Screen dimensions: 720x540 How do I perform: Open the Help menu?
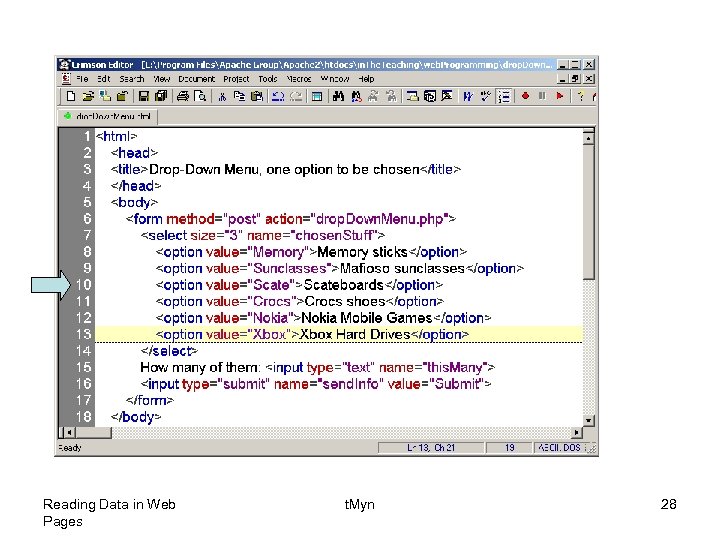[x=366, y=79]
